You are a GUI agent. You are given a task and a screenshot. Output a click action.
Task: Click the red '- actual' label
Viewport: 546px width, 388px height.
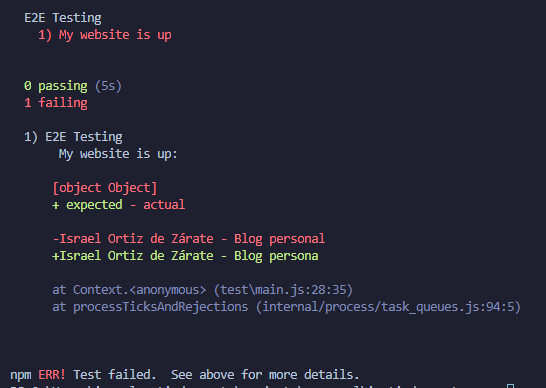(x=157, y=205)
